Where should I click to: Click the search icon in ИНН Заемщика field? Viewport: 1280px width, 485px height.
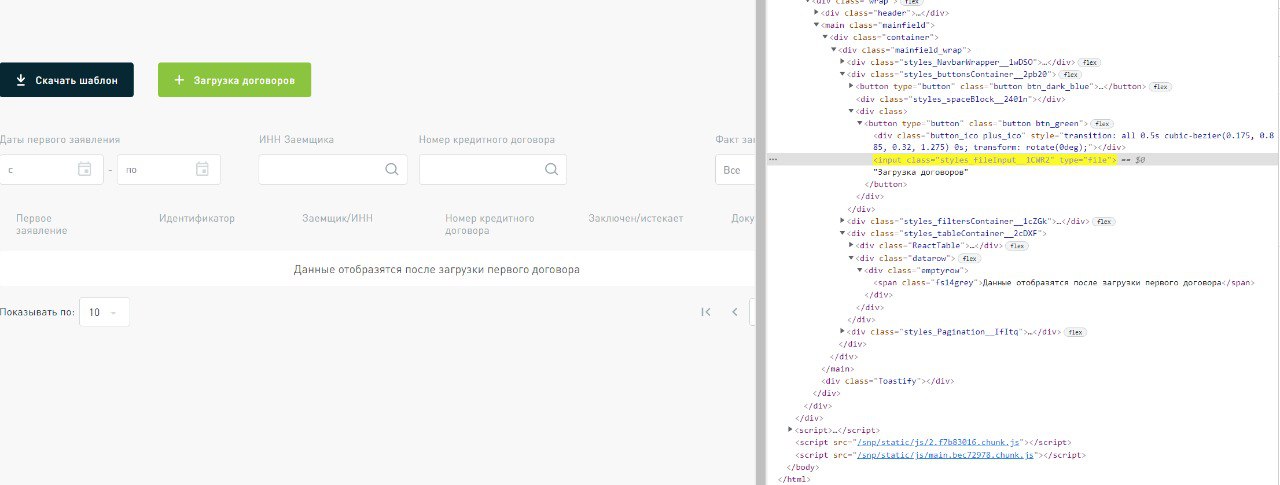click(x=391, y=170)
